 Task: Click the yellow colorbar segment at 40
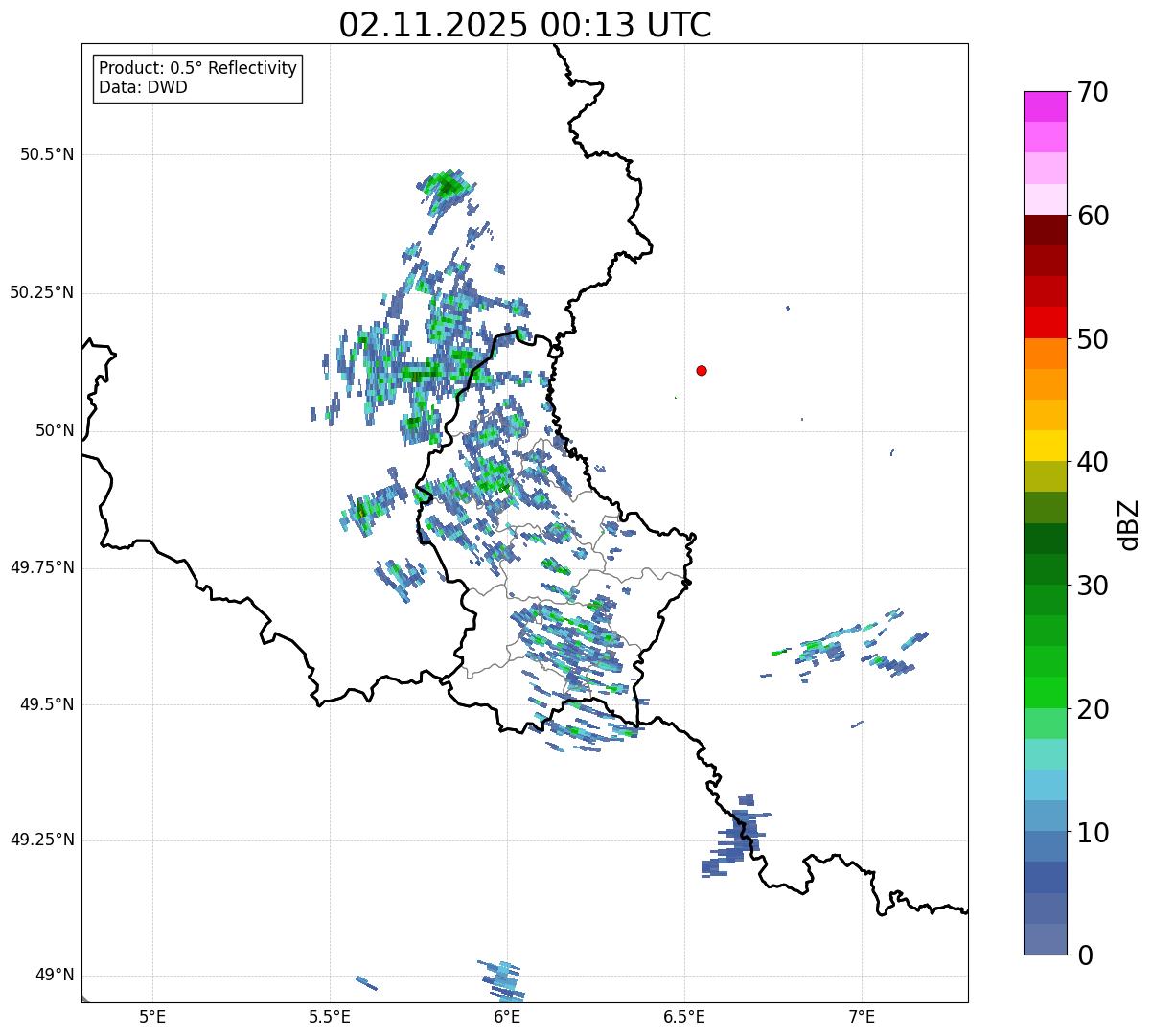(1045, 446)
